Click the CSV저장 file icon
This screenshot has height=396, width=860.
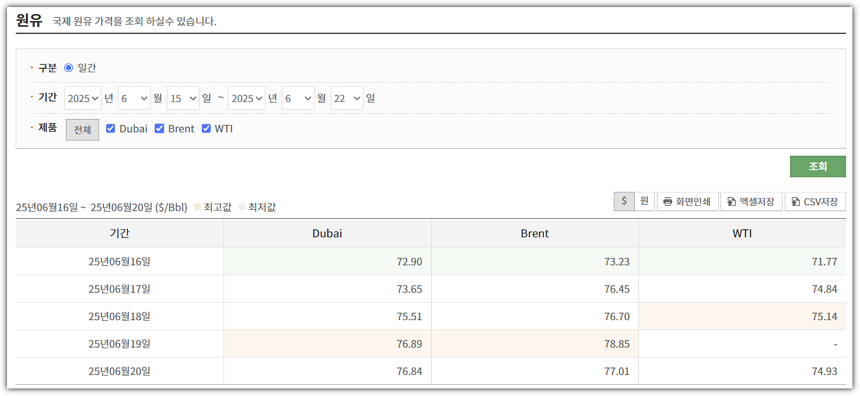[795, 202]
